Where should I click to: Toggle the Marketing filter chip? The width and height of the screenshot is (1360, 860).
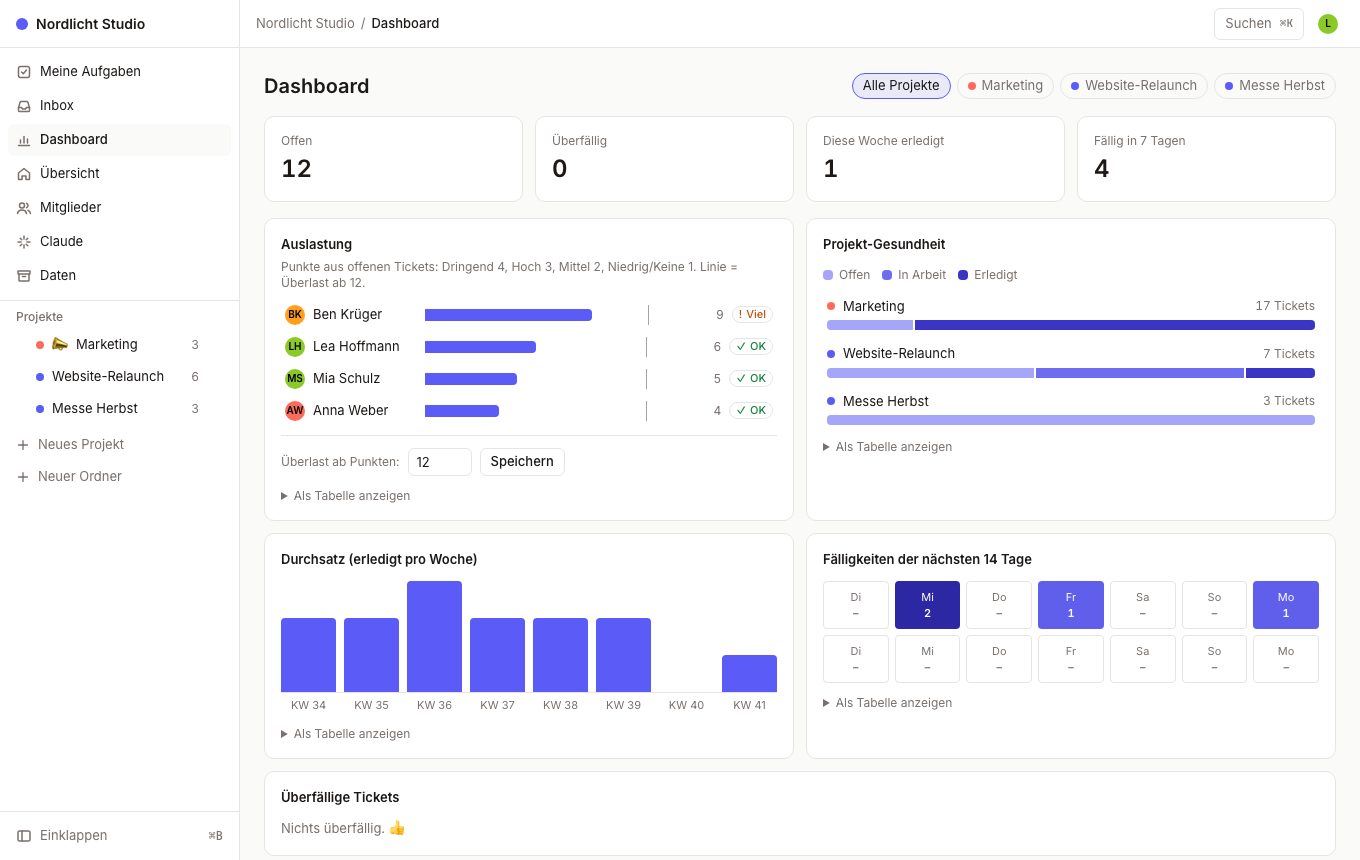pos(1005,86)
